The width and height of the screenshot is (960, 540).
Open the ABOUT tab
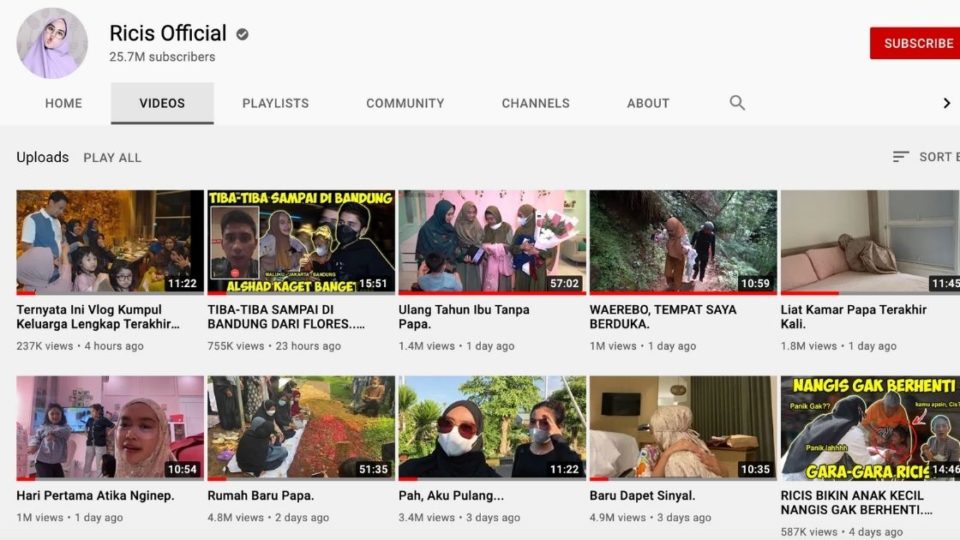(648, 103)
